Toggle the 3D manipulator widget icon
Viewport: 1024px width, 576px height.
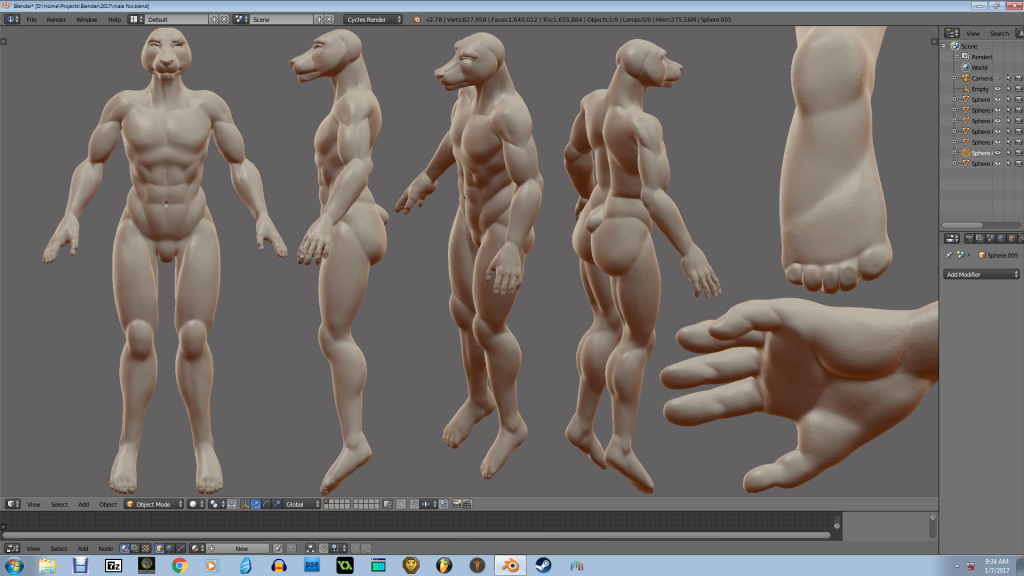click(x=244, y=504)
